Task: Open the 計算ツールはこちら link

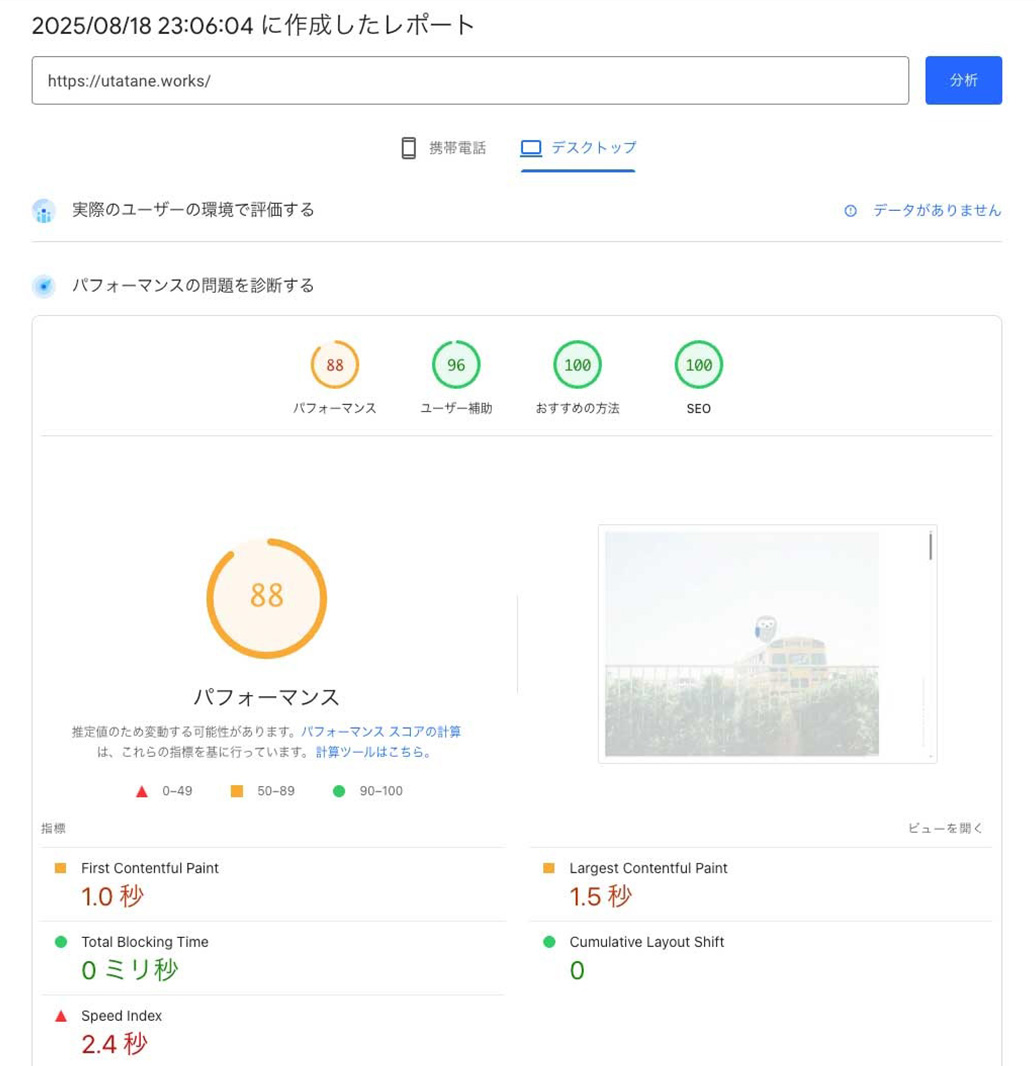Action: 373,752
